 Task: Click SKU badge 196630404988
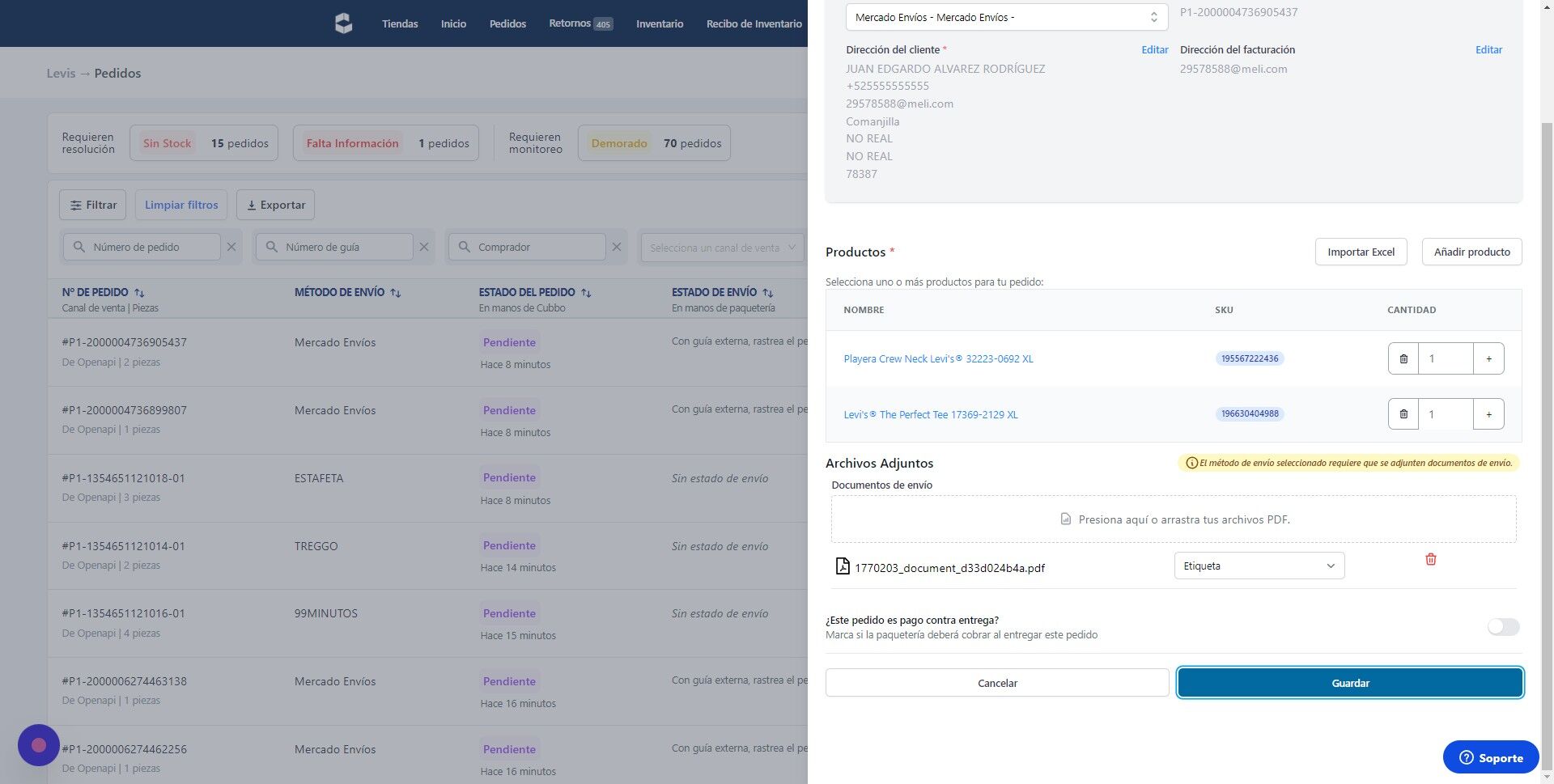click(1250, 413)
